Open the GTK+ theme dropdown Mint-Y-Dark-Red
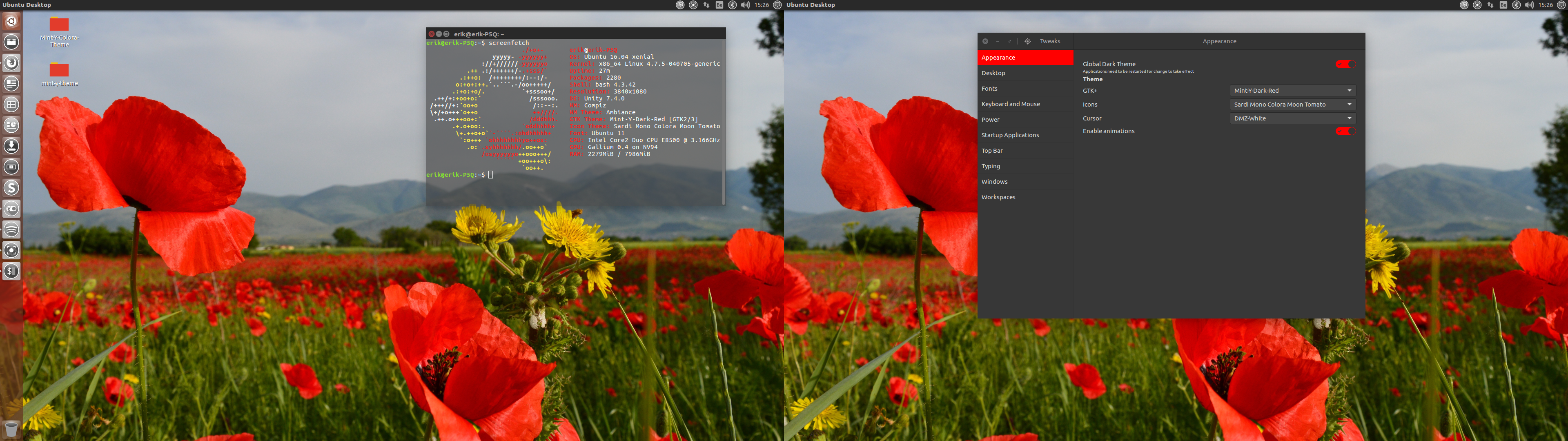 pos(1293,90)
